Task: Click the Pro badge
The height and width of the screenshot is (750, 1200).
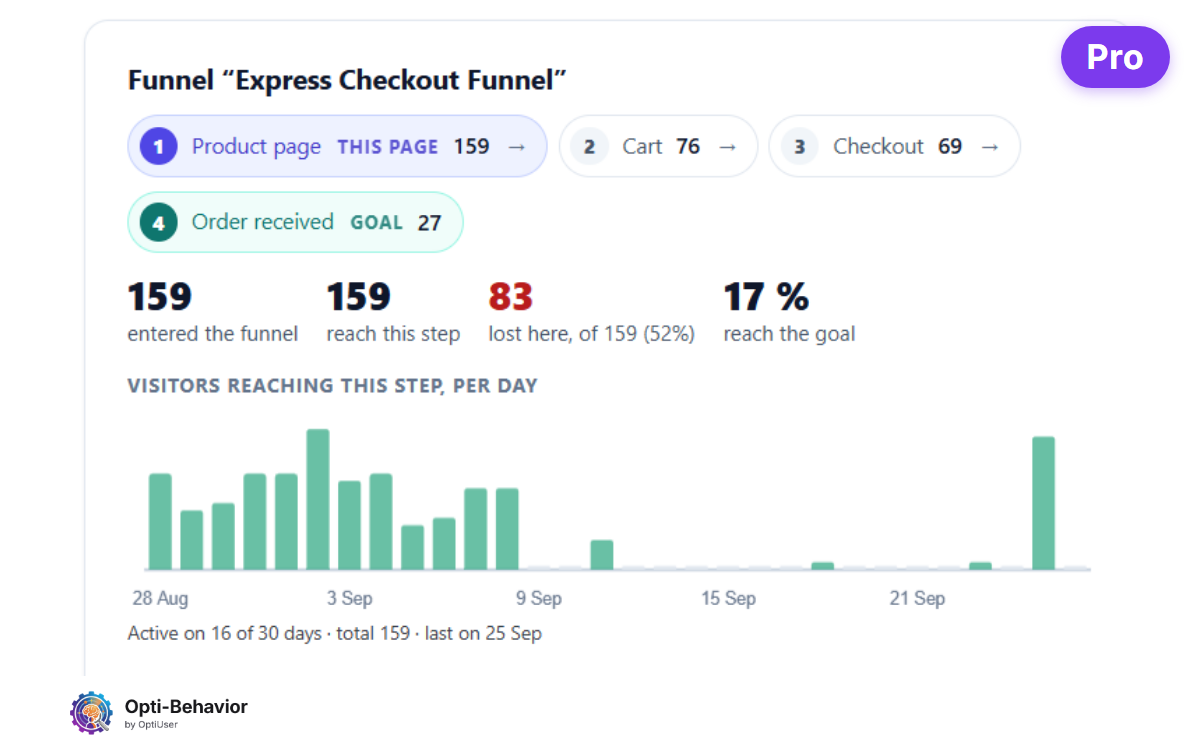Action: click(1115, 57)
